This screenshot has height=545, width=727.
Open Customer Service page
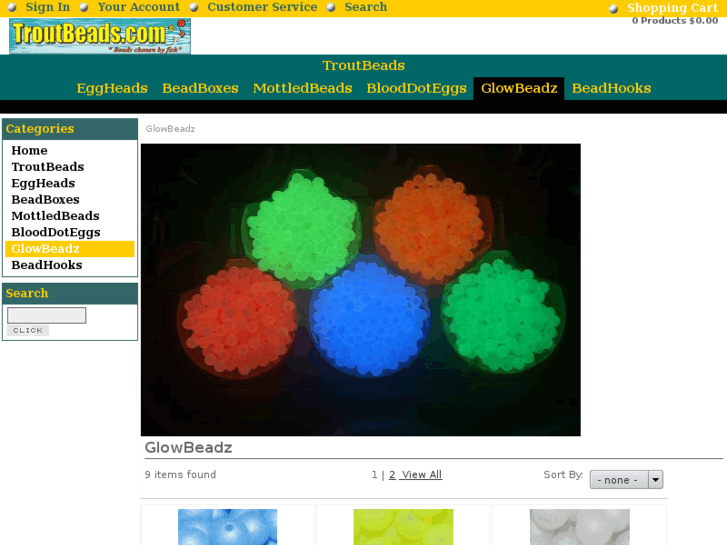[x=262, y=7]
